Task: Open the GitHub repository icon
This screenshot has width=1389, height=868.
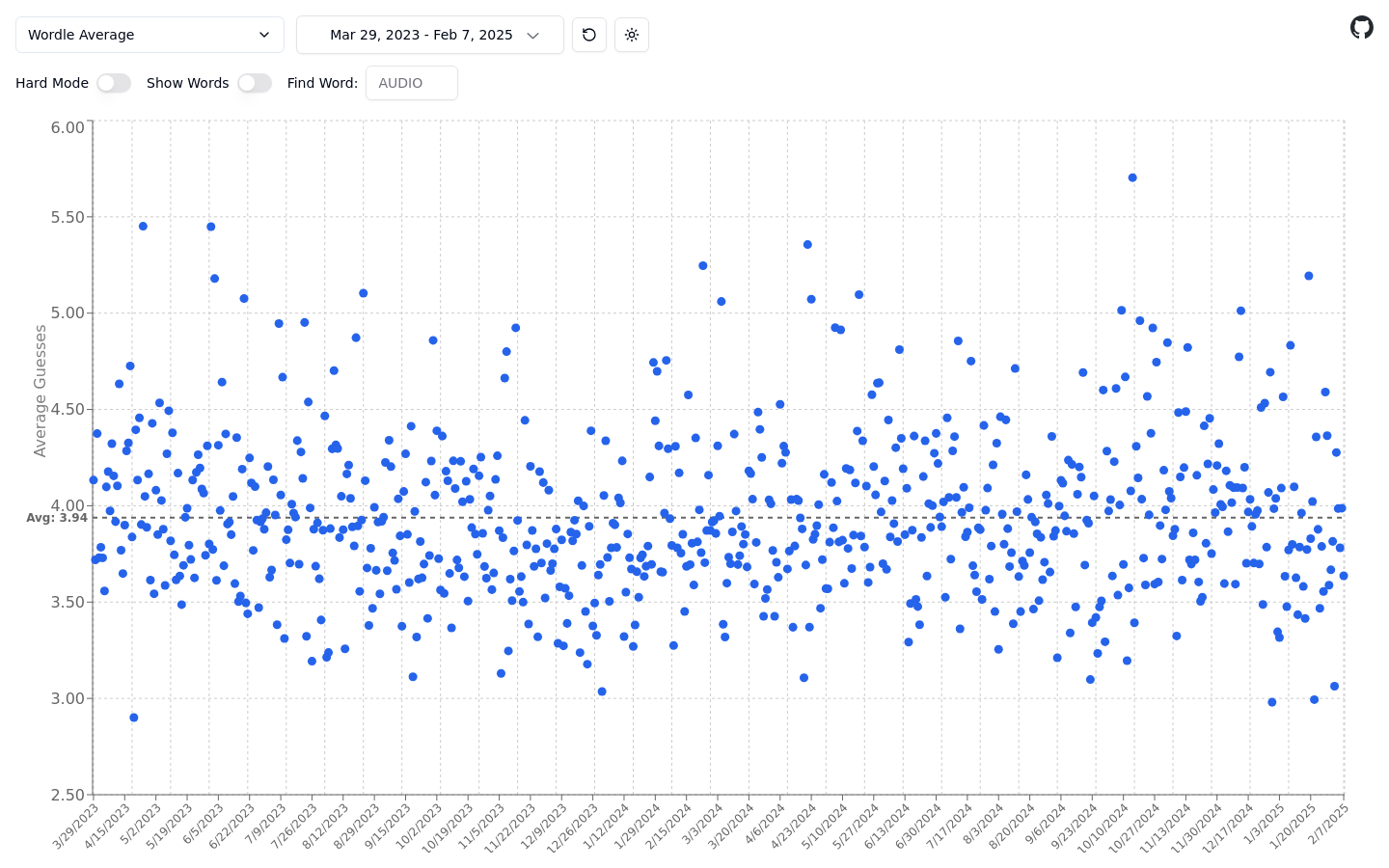Action: click(1361, 27)
